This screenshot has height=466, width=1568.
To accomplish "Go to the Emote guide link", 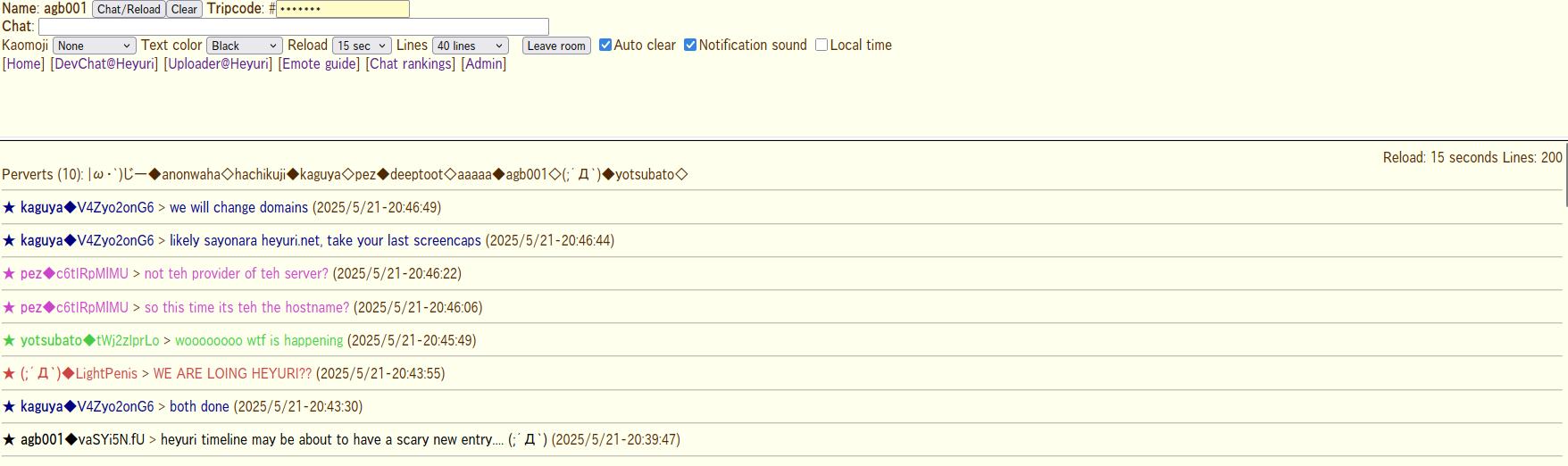I will tap(319, 63).
